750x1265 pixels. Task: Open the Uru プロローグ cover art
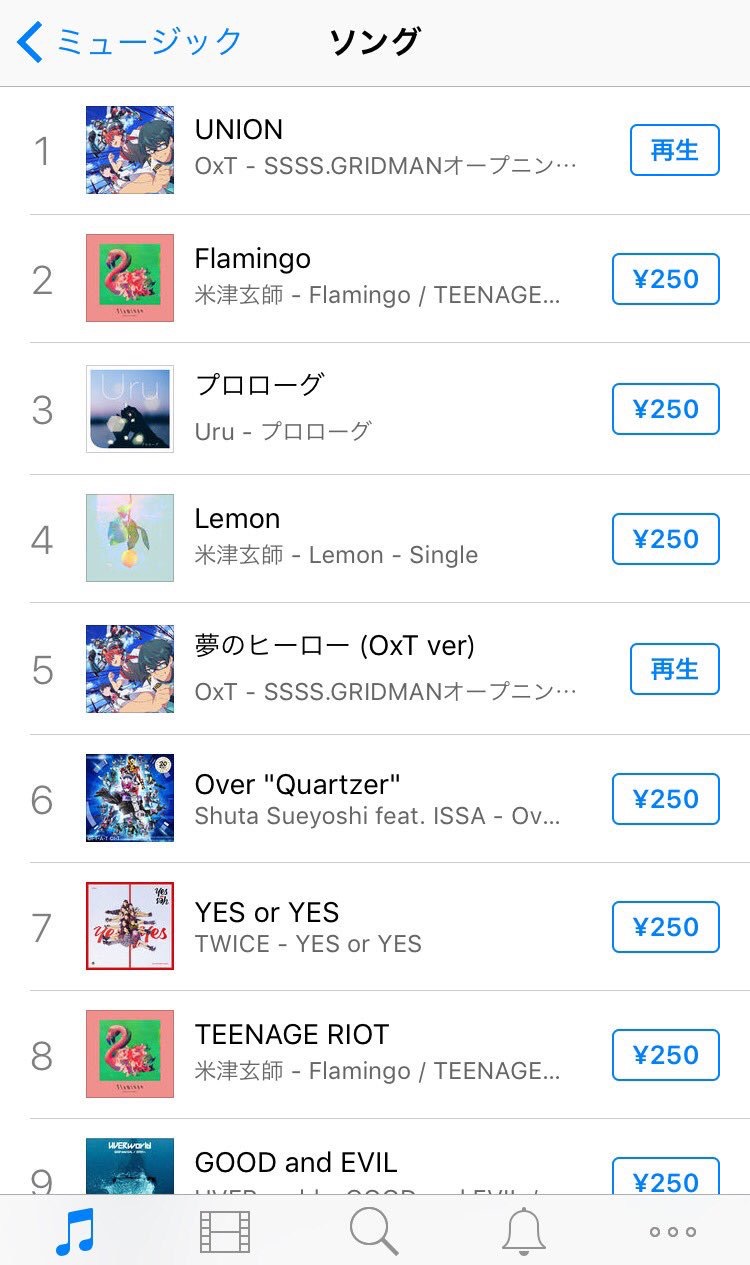[x=130, y=408]
